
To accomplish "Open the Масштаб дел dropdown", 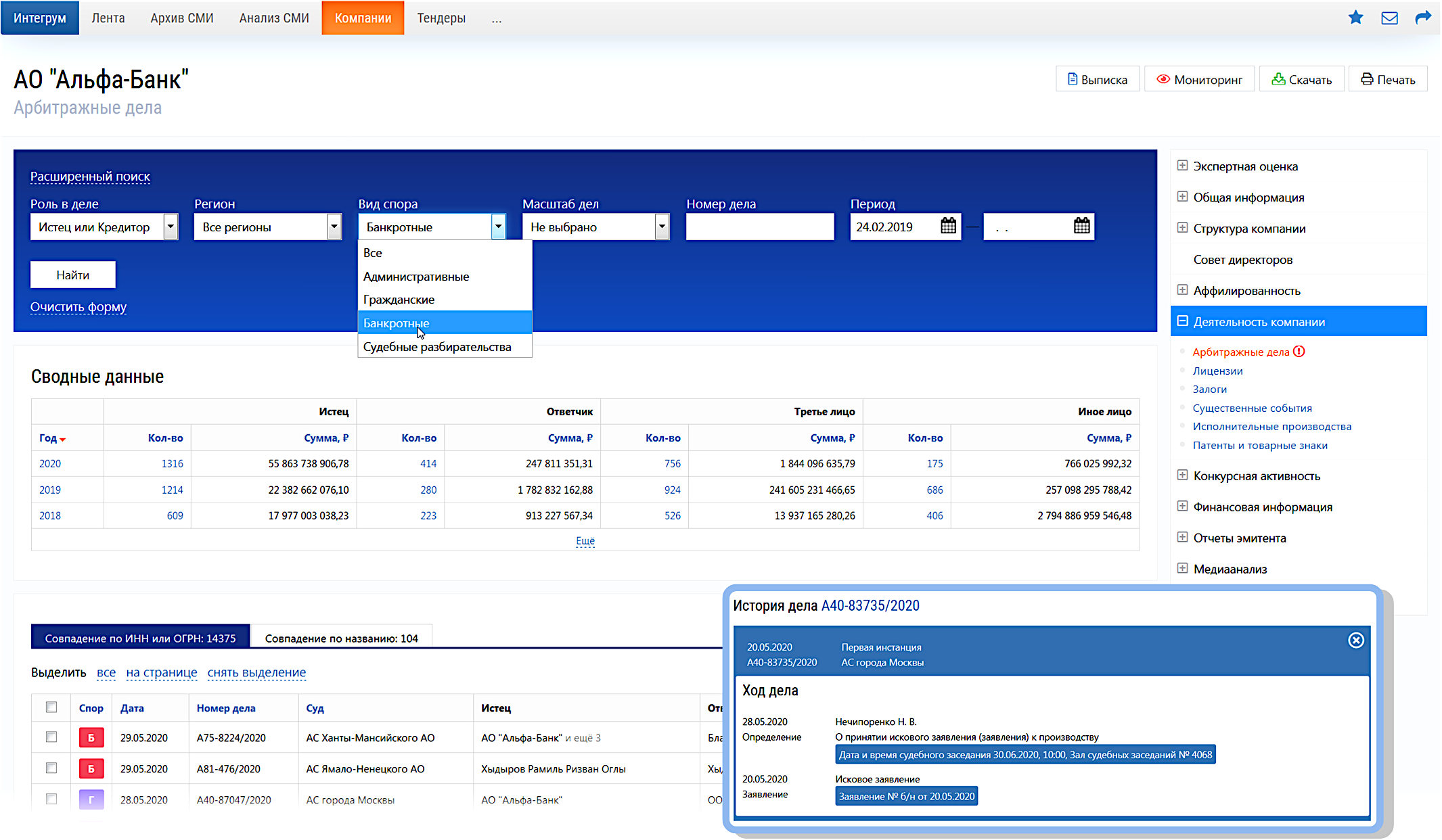I will click(x=662, y=227).
